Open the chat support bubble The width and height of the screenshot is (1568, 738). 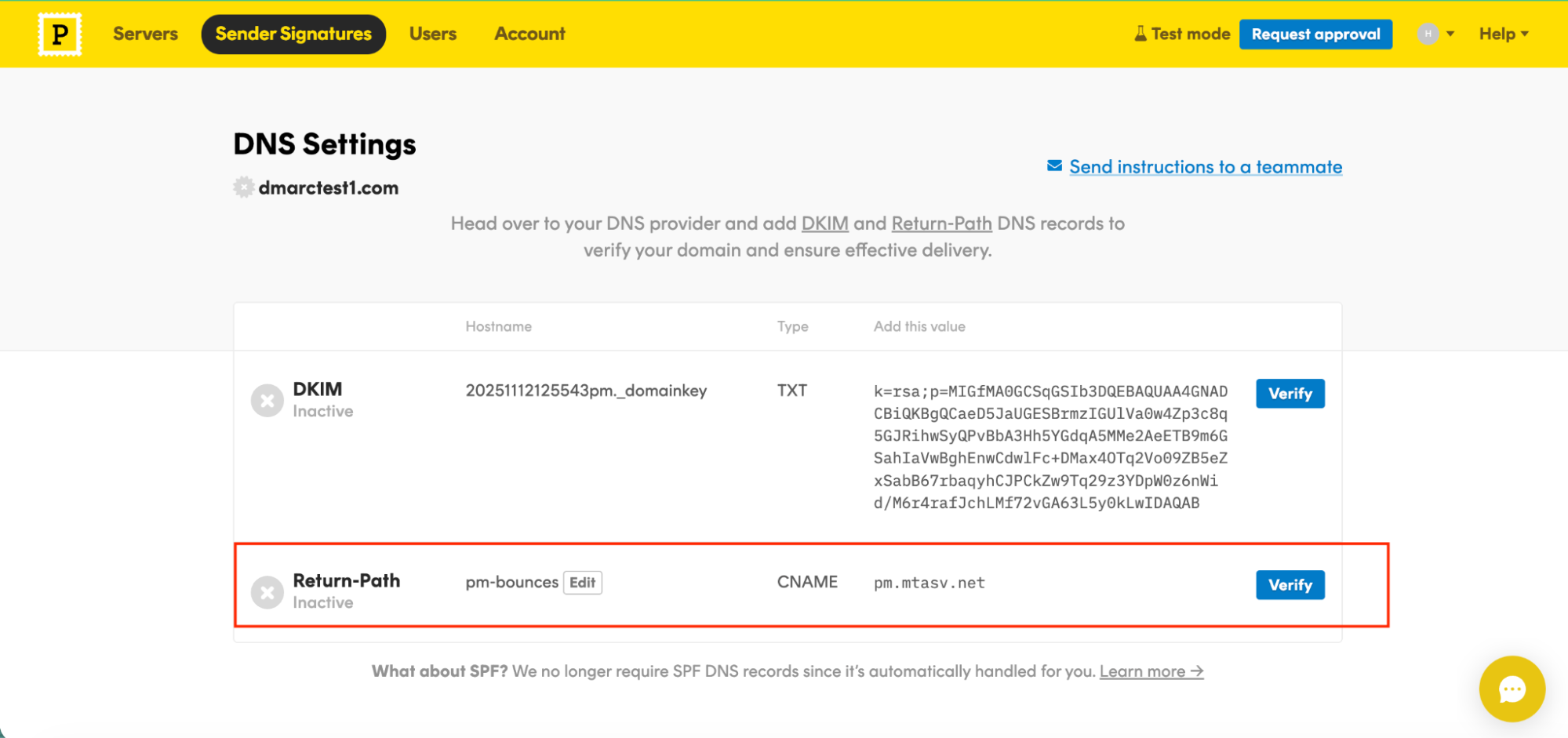[1512, 689]
